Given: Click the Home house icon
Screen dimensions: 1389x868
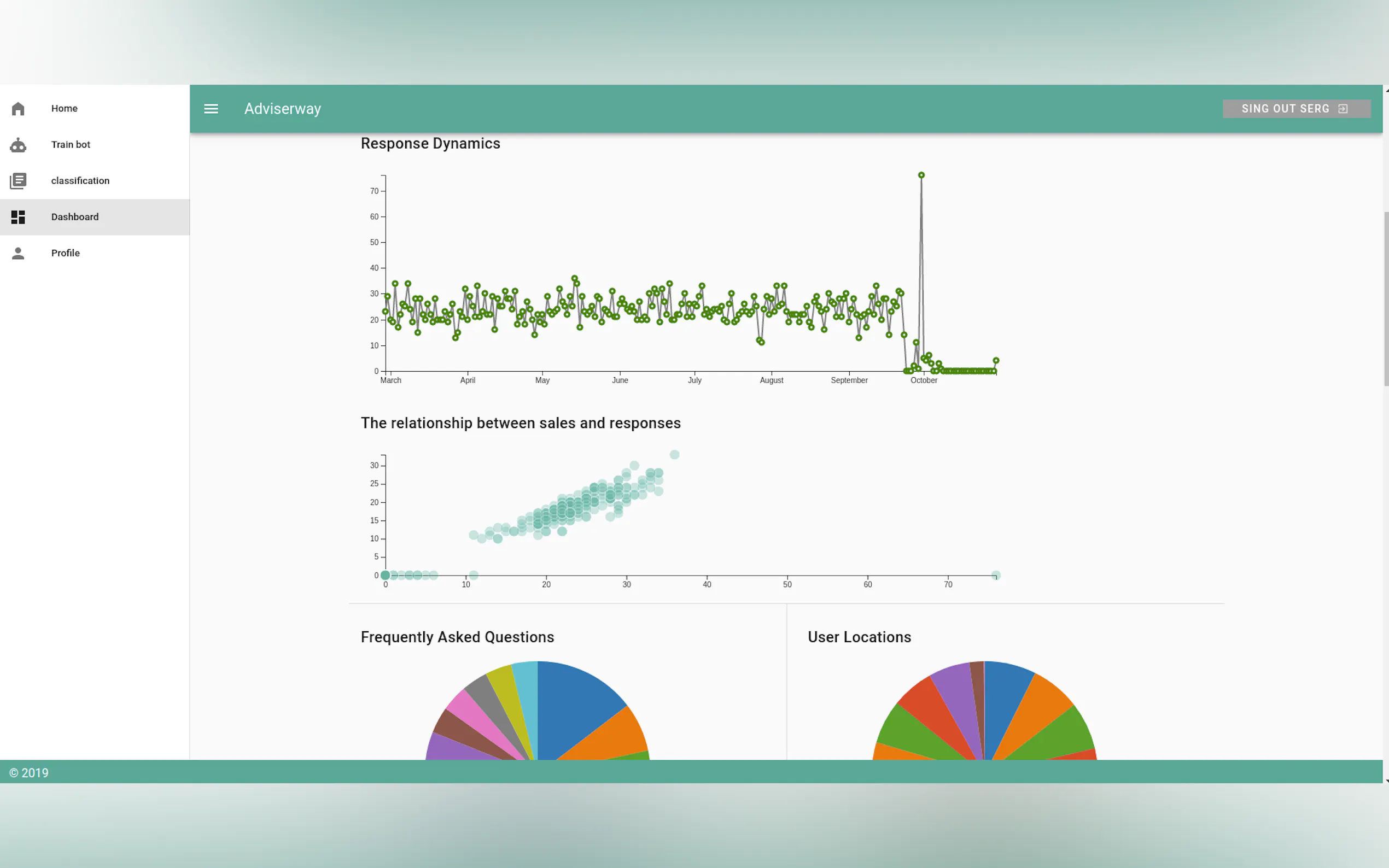Looking at the screenshot, I should [x=18, y=108].
